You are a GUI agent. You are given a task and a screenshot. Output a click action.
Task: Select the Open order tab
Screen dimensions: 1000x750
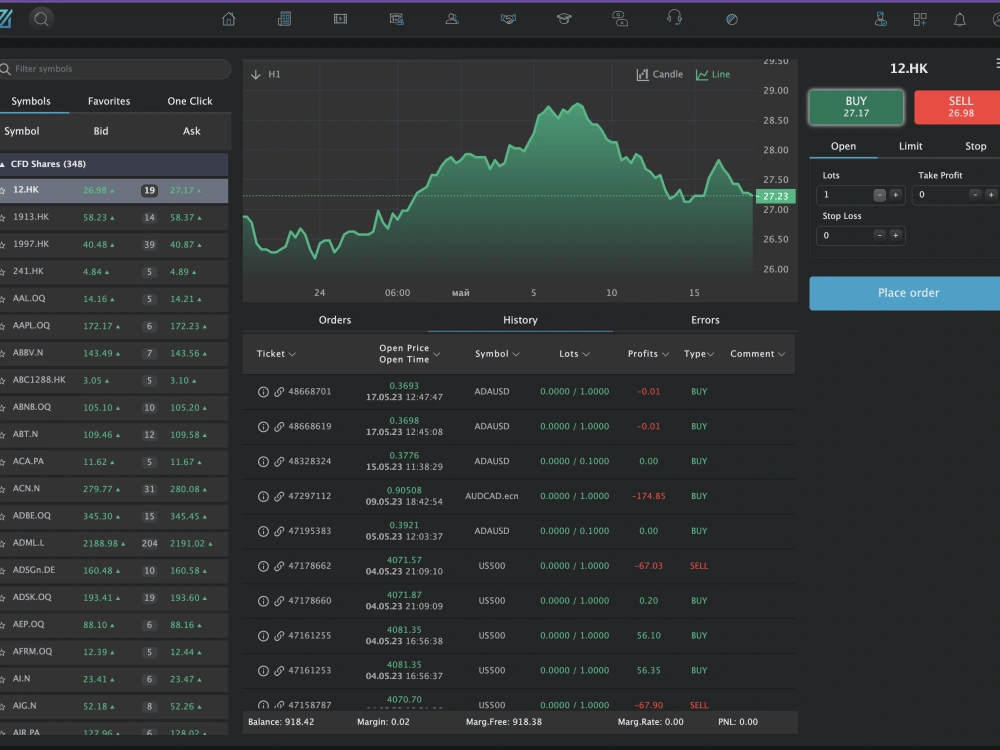tap(843, 146)
